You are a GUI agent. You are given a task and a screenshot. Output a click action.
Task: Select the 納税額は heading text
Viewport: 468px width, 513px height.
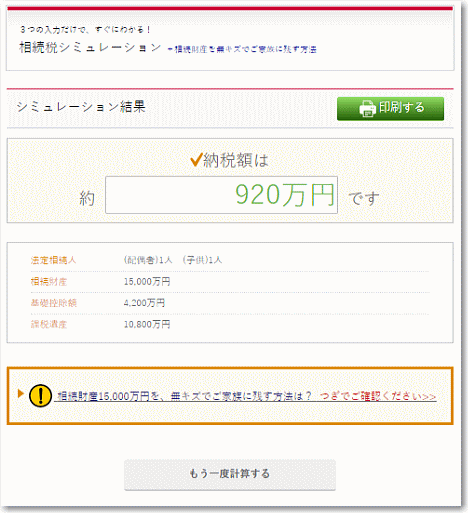pyautogui.click(x=236, y=160)
